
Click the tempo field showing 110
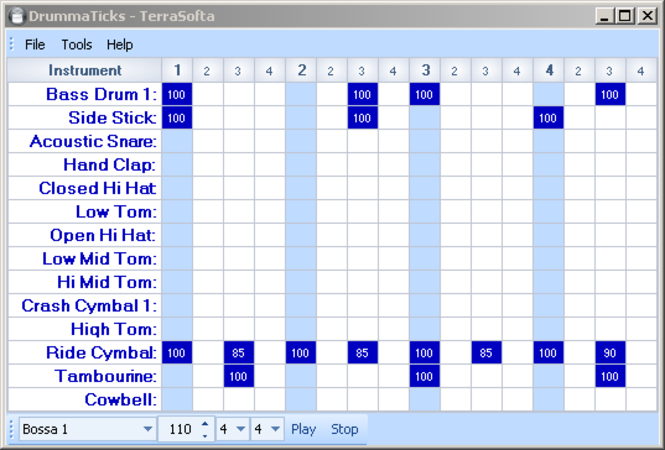(180, 429)
